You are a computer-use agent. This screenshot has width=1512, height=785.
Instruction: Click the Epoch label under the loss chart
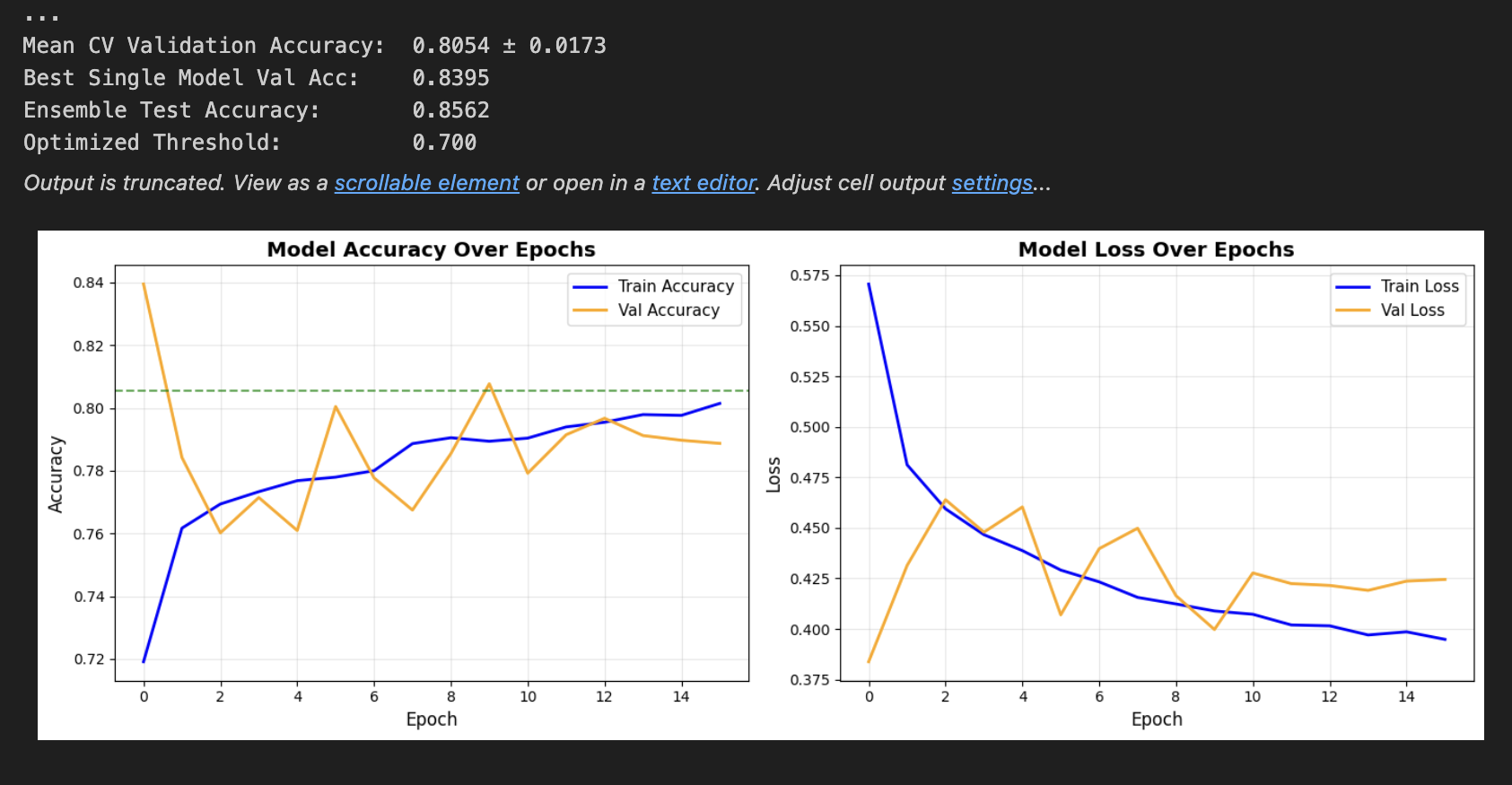point(1156,720)
